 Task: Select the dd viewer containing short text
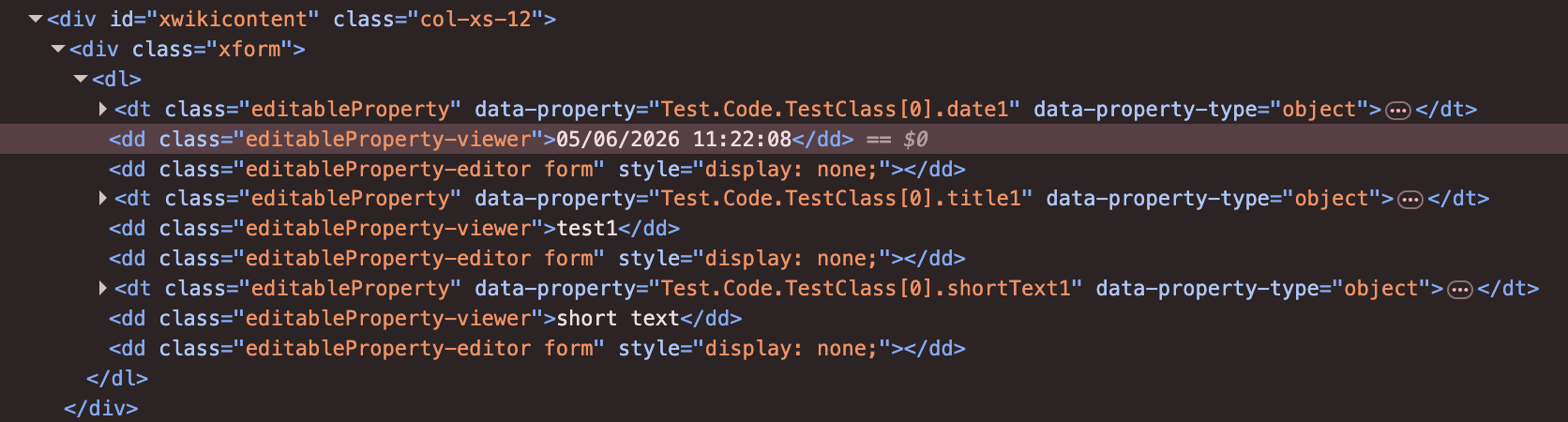coord(425,318)
